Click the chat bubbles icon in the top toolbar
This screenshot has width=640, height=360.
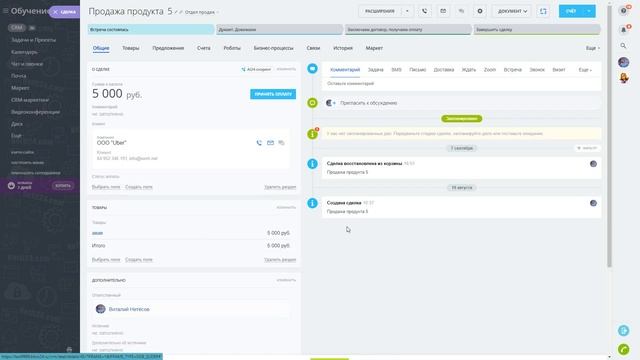(461, 11)
